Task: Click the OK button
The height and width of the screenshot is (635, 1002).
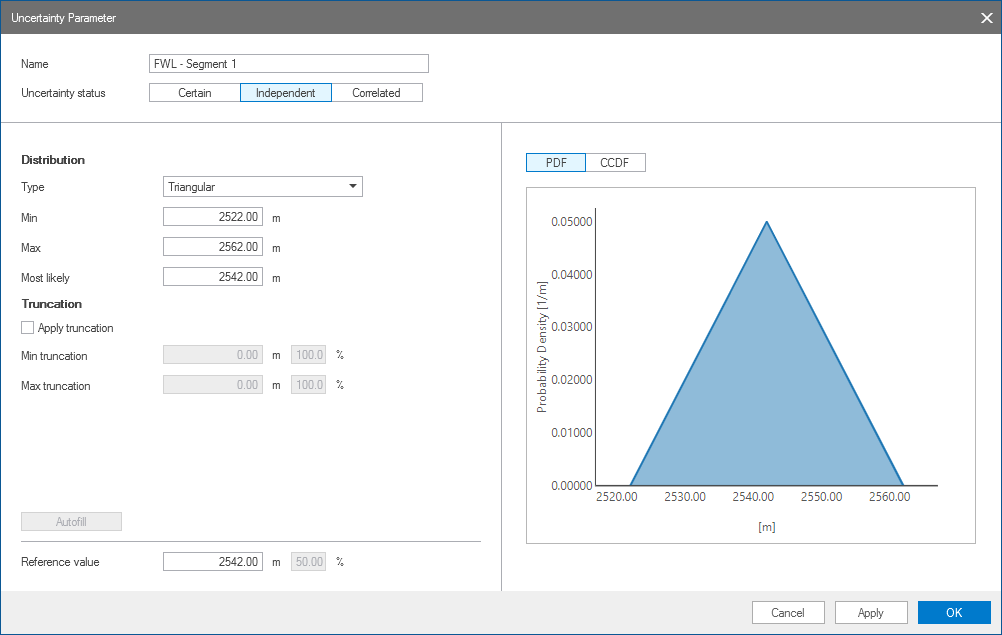Action: [953, 613]
